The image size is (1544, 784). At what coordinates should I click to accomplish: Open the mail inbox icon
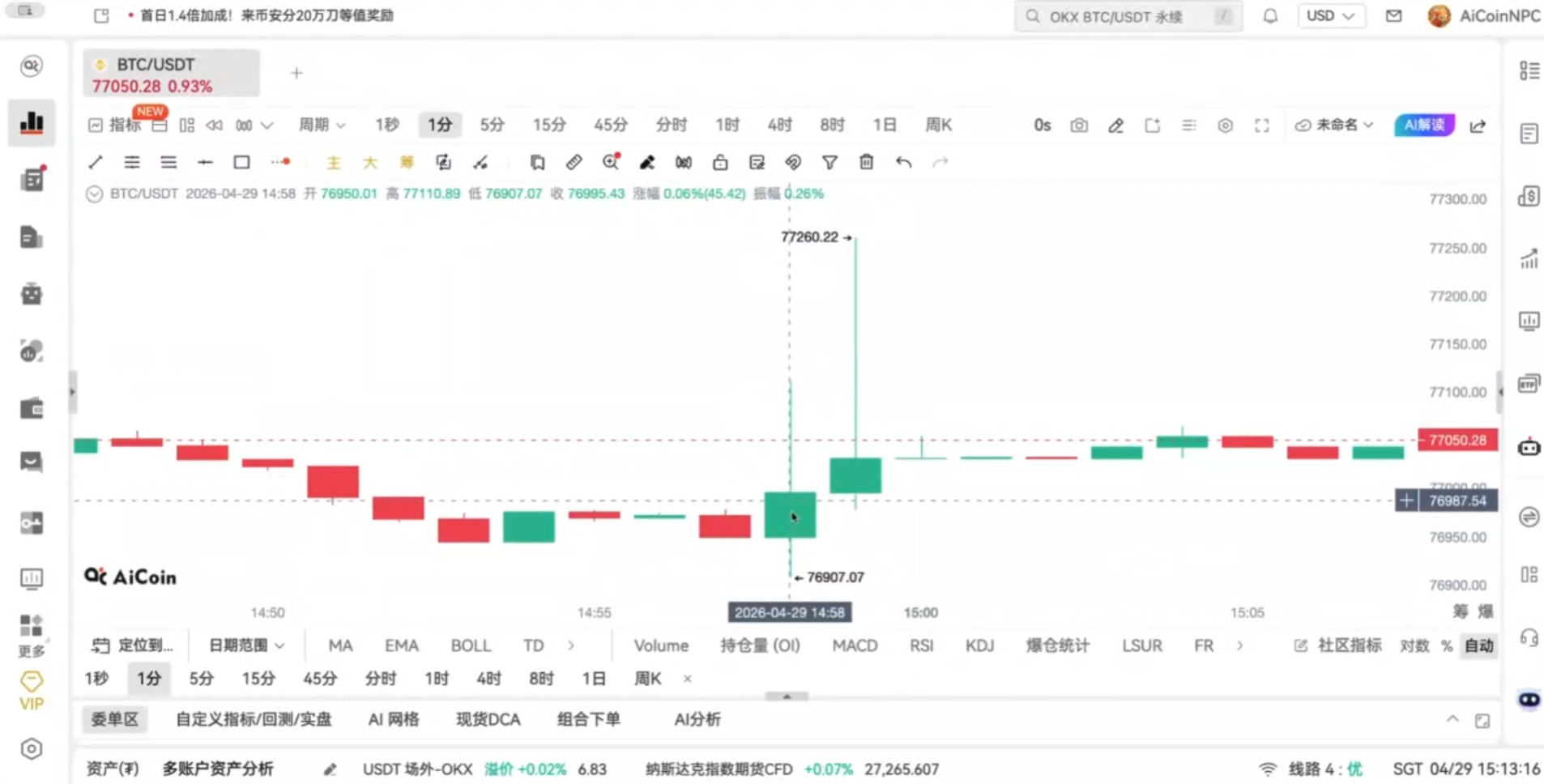click(1394, 15)
